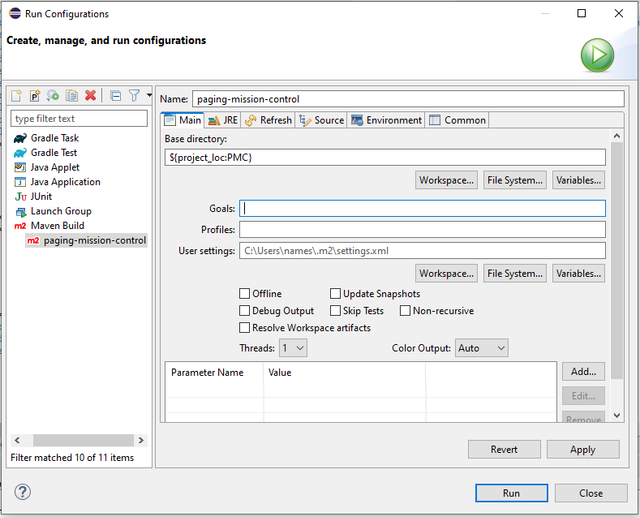
Task: Click File System button under User settings
Action: pyautogui.click(x=515, y=273)
